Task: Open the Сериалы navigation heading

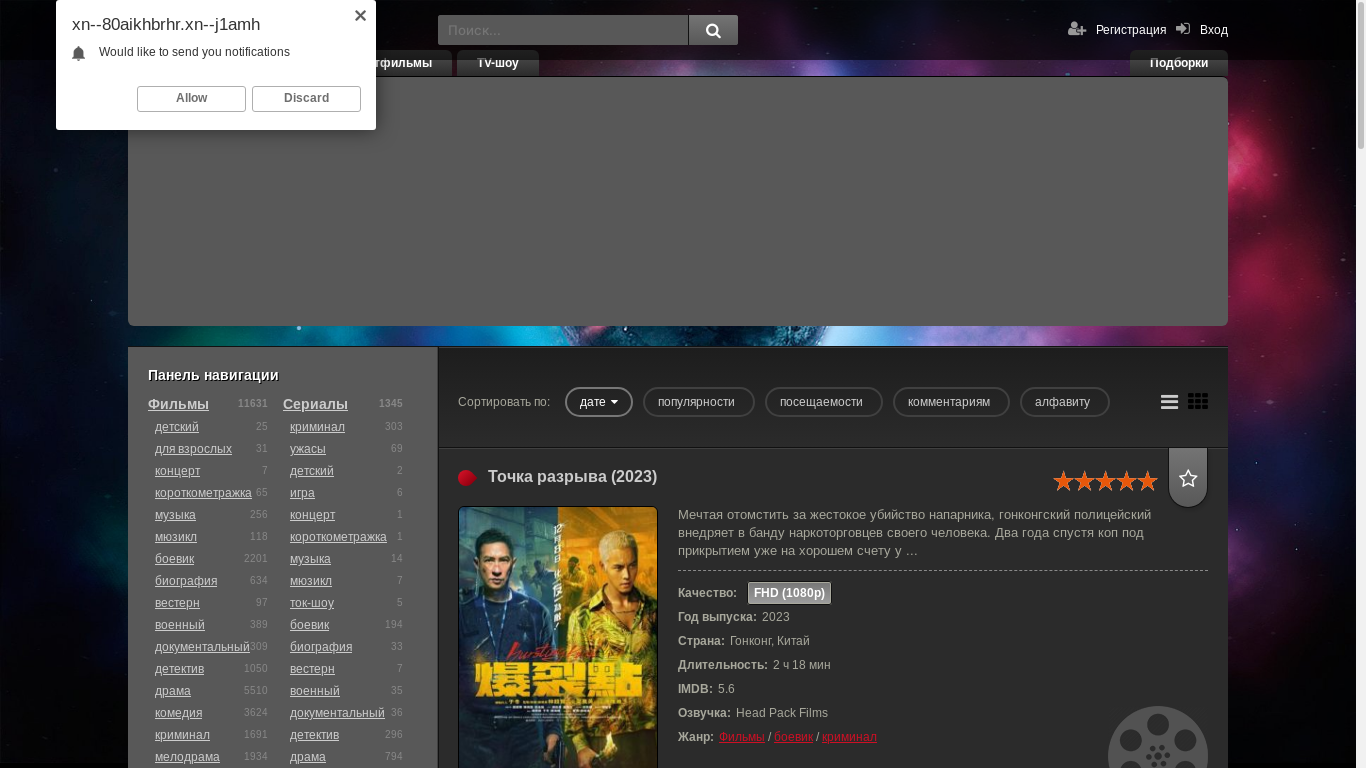Action: click(x=315, y=404)
